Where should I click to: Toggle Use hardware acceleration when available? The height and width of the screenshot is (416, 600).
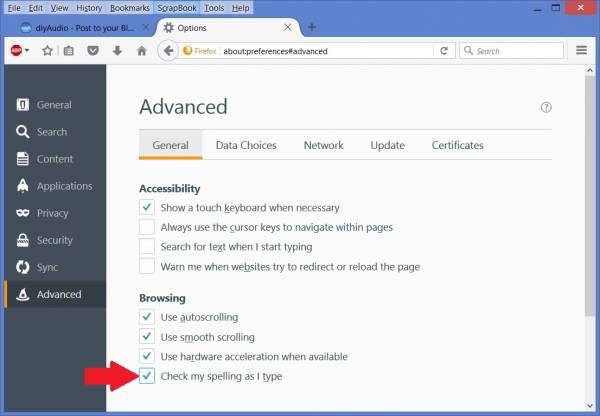point(147,356)
